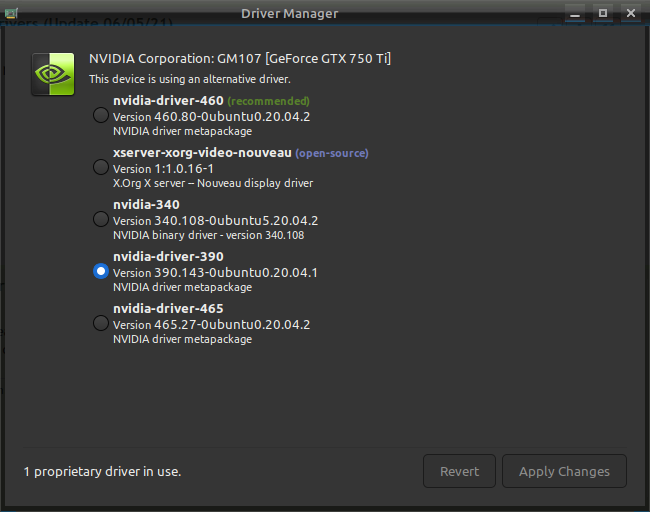Minimize the Driver Manager window
Viewport: 650px width, 512px height.
[575, 13]
